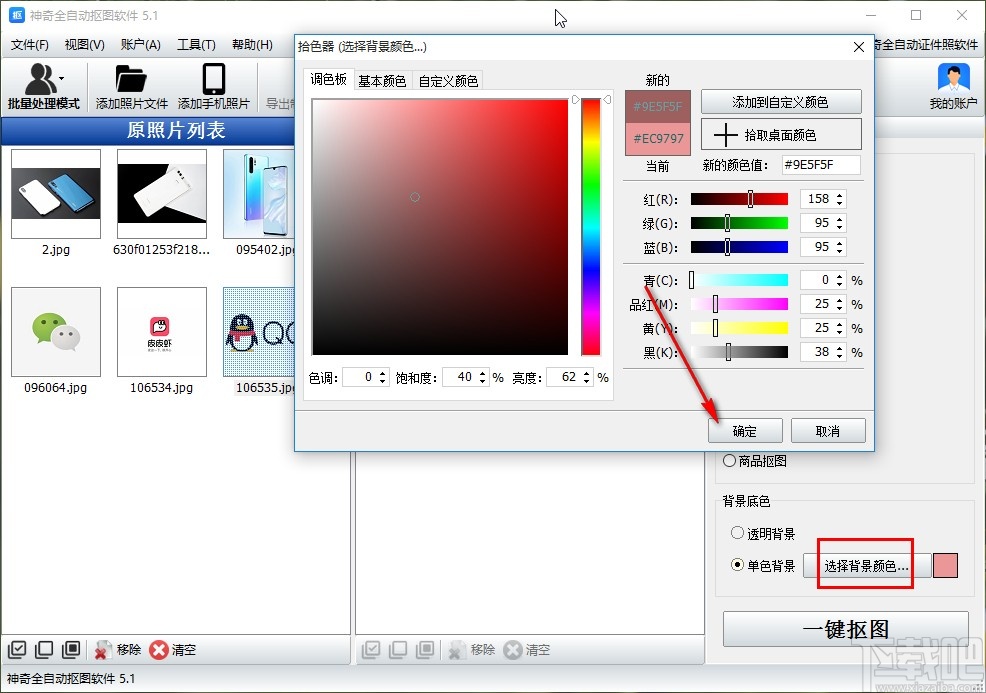This screenshot has width=986, height=693.
Task: Adjust the 饱和度 spinner arrows
Action: [483, 377]
